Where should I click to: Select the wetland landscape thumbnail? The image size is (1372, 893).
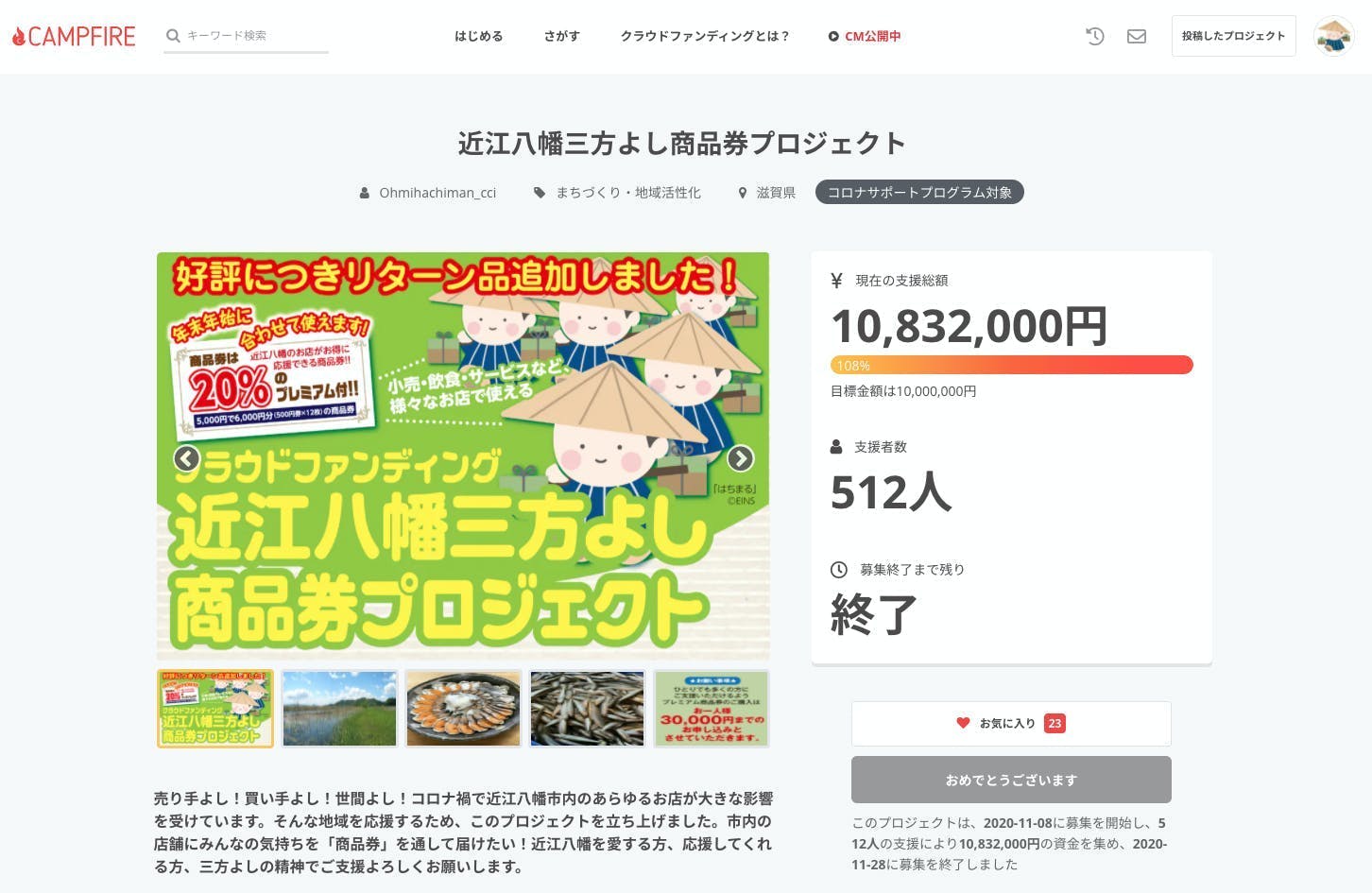coord(339,709)
